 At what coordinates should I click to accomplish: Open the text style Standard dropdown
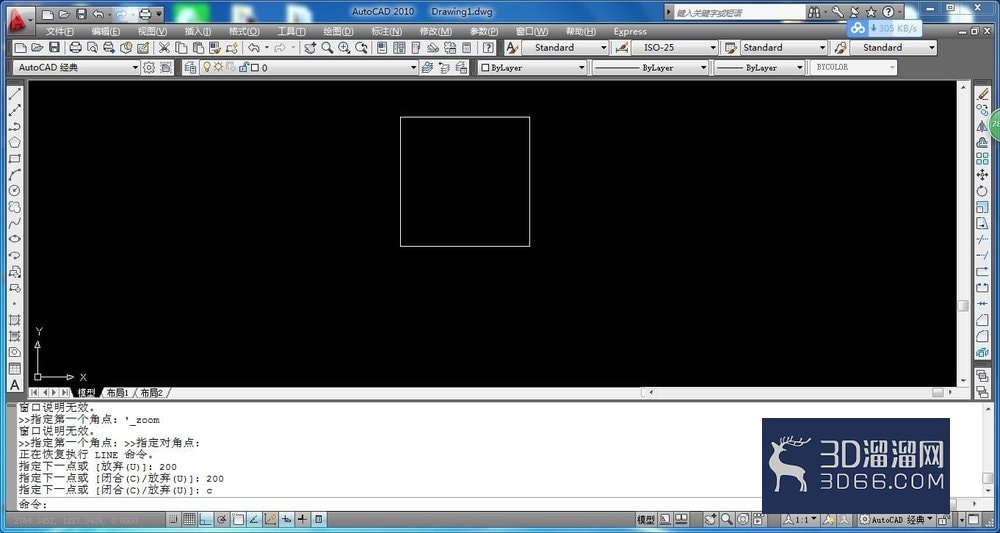[565, 47]
